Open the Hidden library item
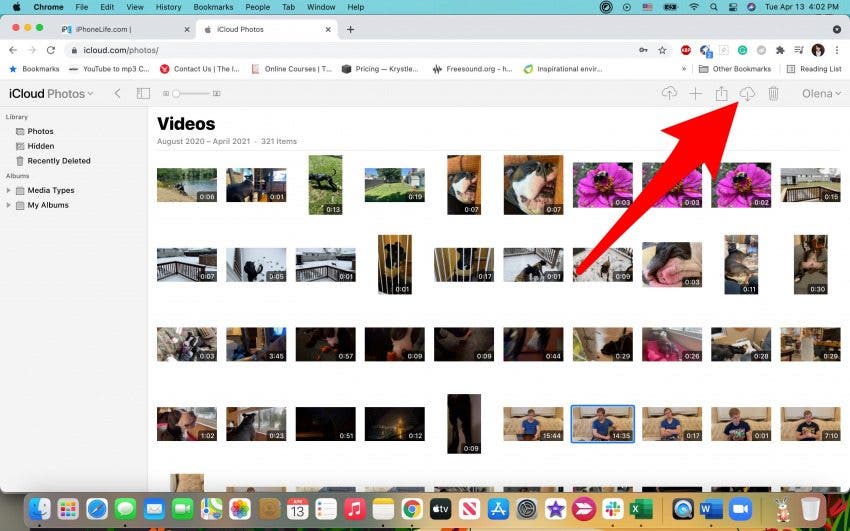Viewport: 850px width, 531px height. (41, 146)
